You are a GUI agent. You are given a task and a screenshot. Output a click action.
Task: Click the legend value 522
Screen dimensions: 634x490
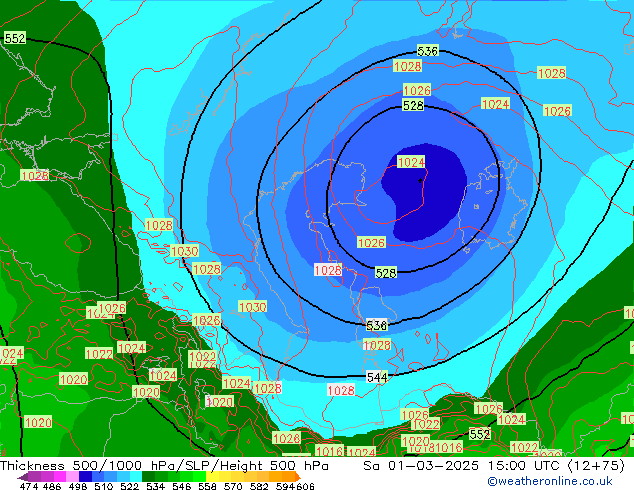pos(129,486)
